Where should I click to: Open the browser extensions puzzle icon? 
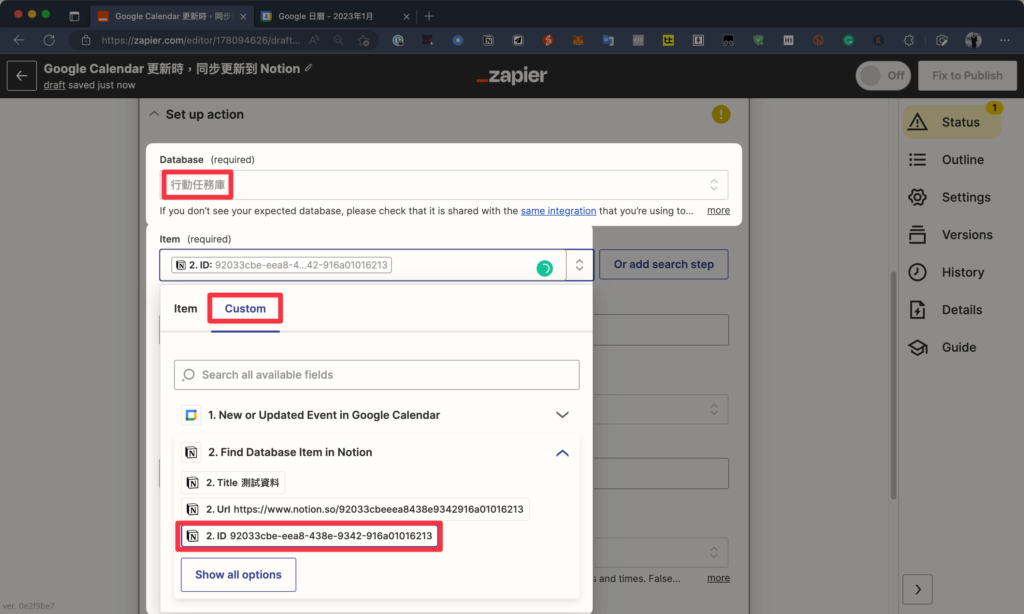click(x=909, y=40)
